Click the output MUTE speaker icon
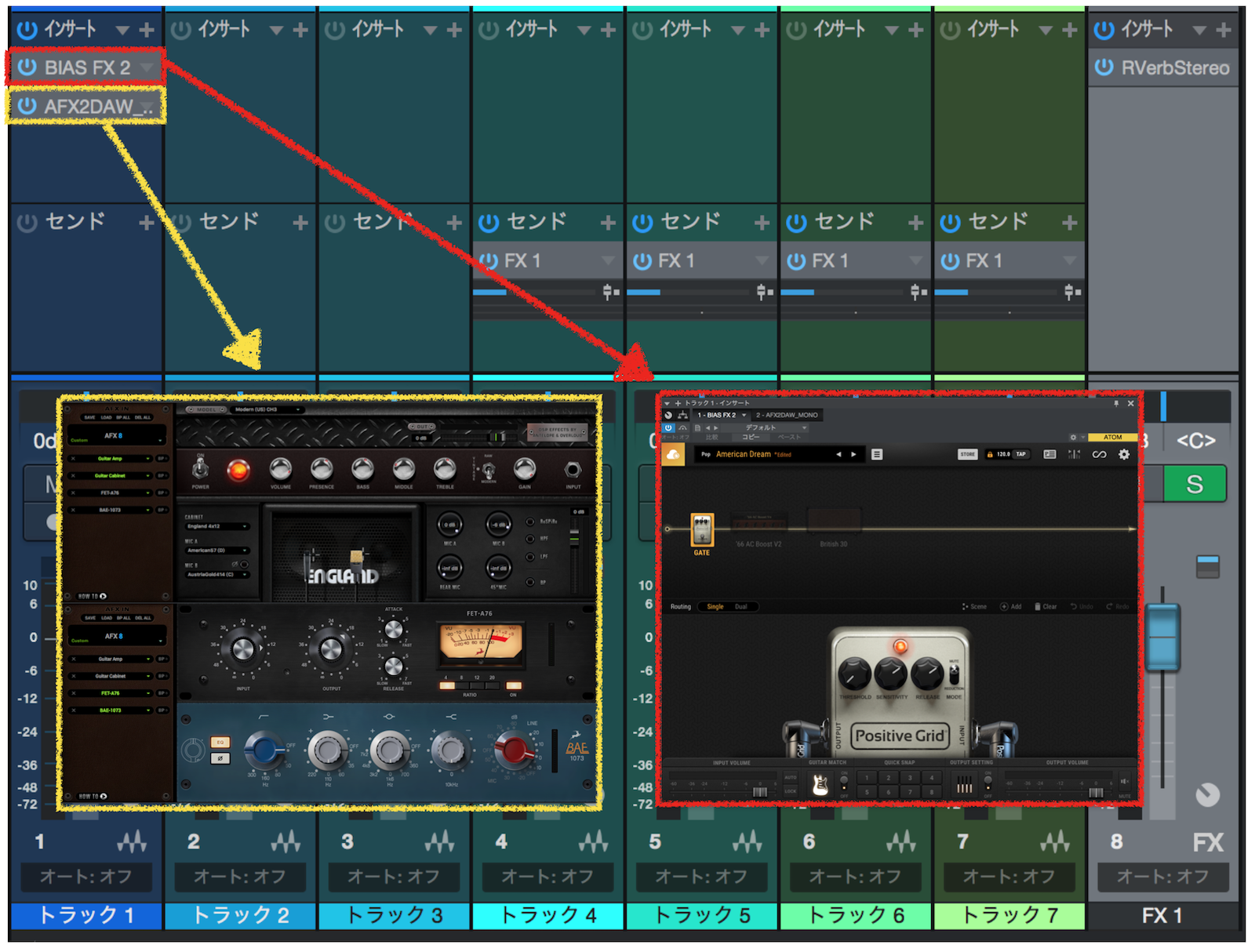 (x=1124, y=782)
